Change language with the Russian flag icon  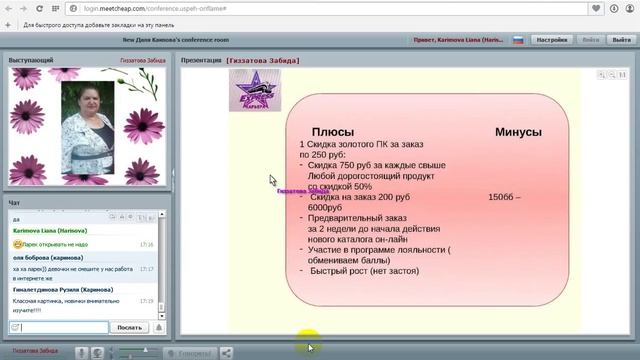[x=518, y=40]
